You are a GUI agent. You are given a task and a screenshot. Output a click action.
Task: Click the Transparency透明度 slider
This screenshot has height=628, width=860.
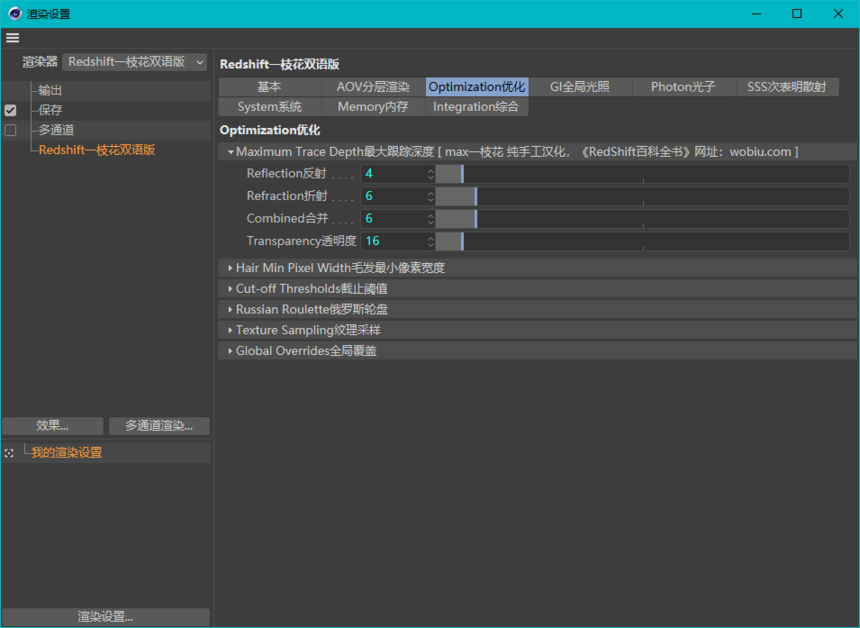pos(642,241)
